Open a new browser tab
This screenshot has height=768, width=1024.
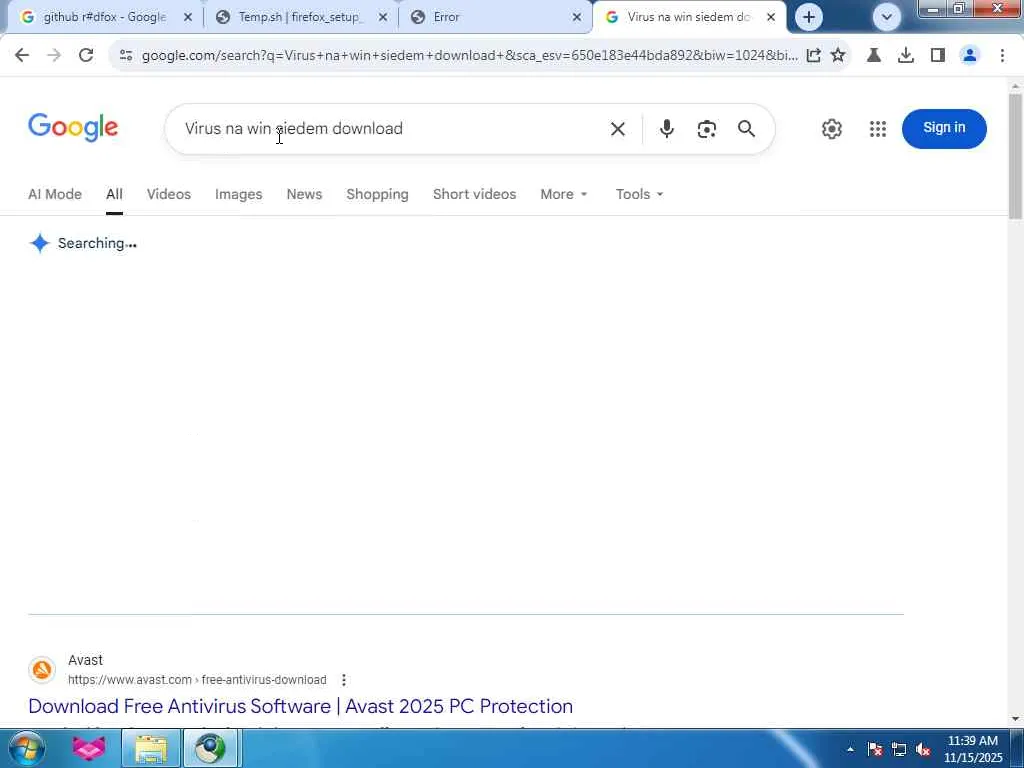pyautogui.click(x=808, y=17)
